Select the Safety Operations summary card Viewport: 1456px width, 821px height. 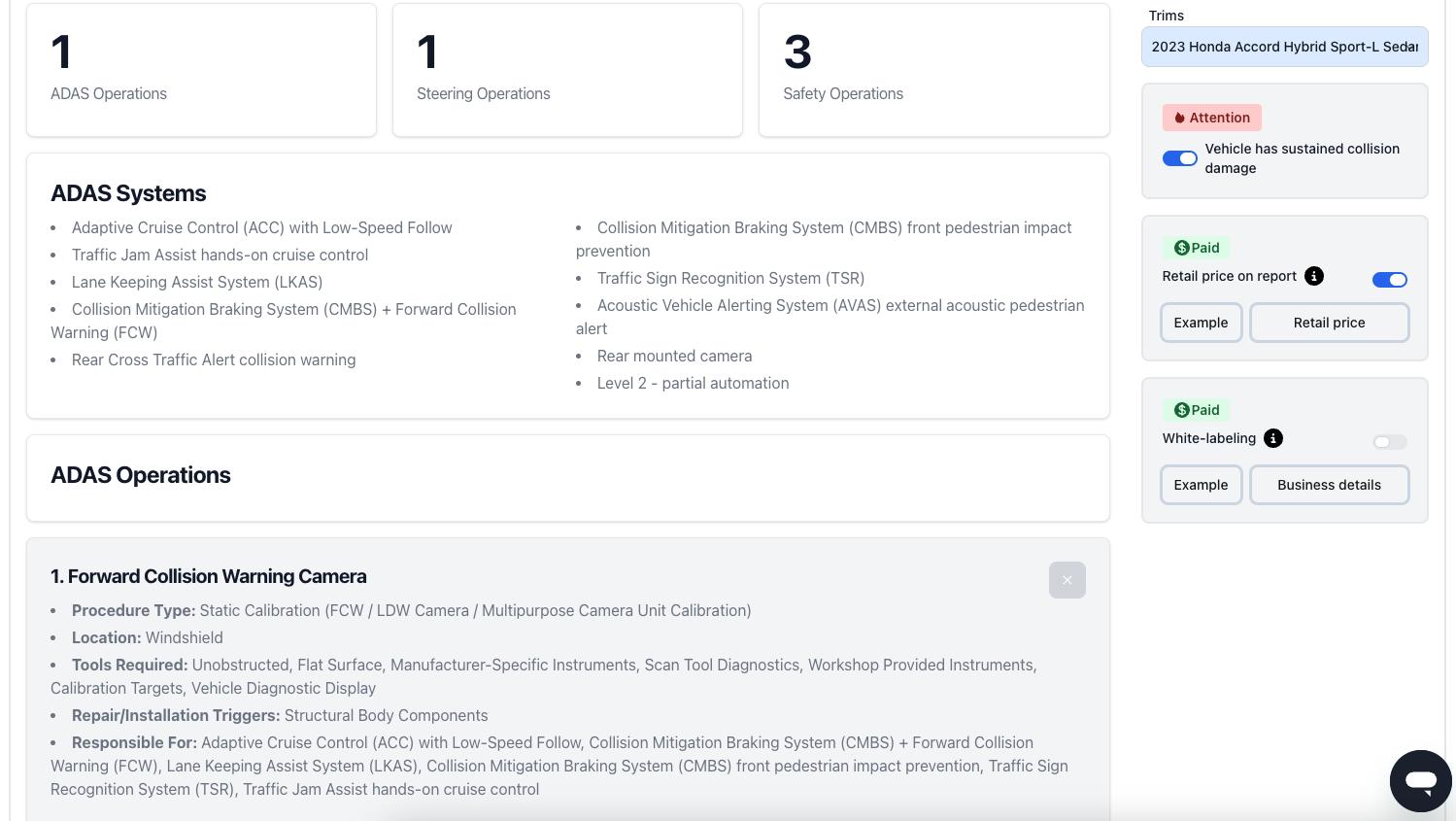(x=933, y=70)
